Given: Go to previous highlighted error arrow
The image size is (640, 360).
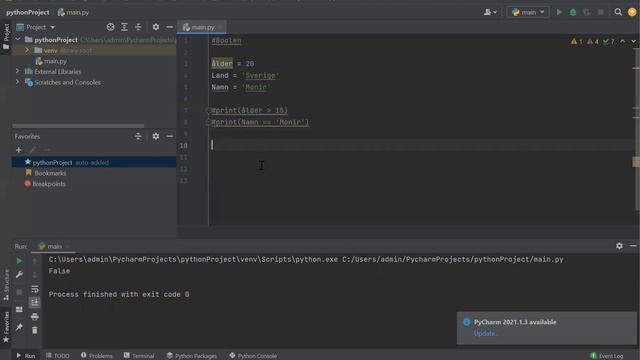Looking at the screenshot, I should tap(622, 41).
